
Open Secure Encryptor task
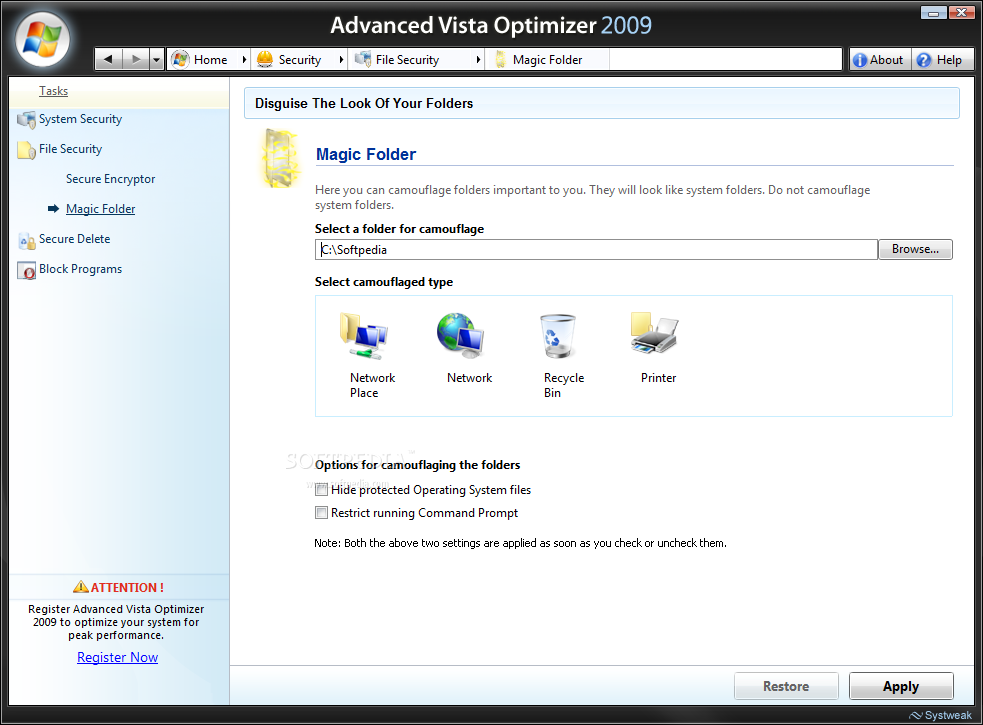(x=110, y=179)
